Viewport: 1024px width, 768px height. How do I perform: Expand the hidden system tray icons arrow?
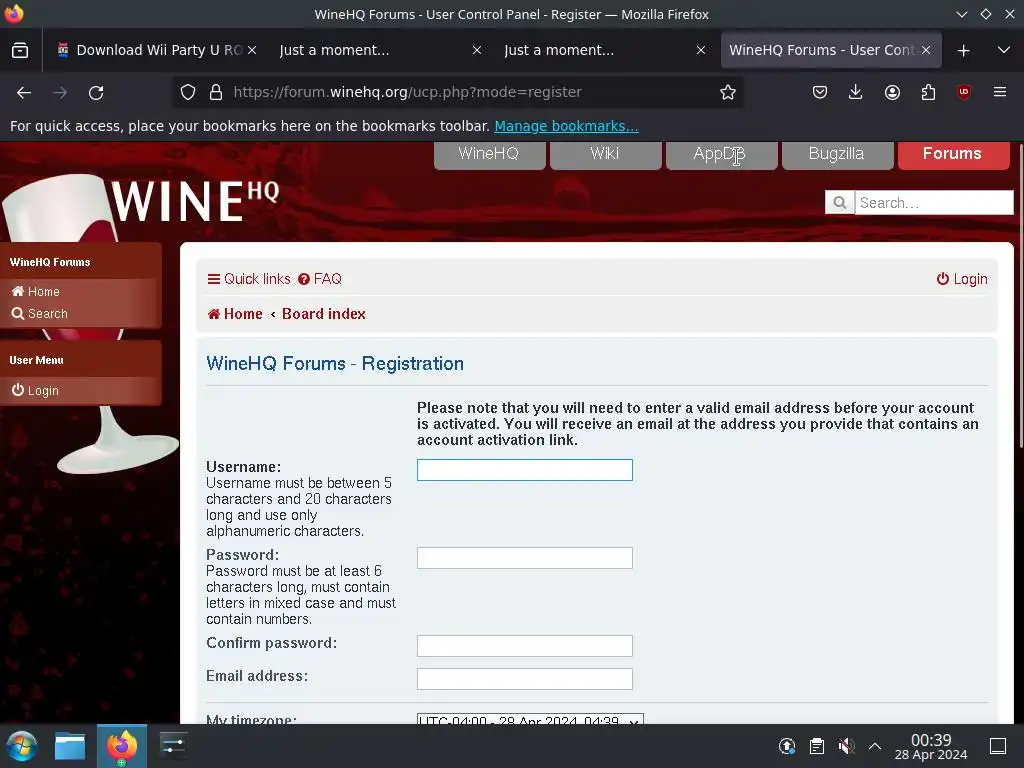coord(874,746)
